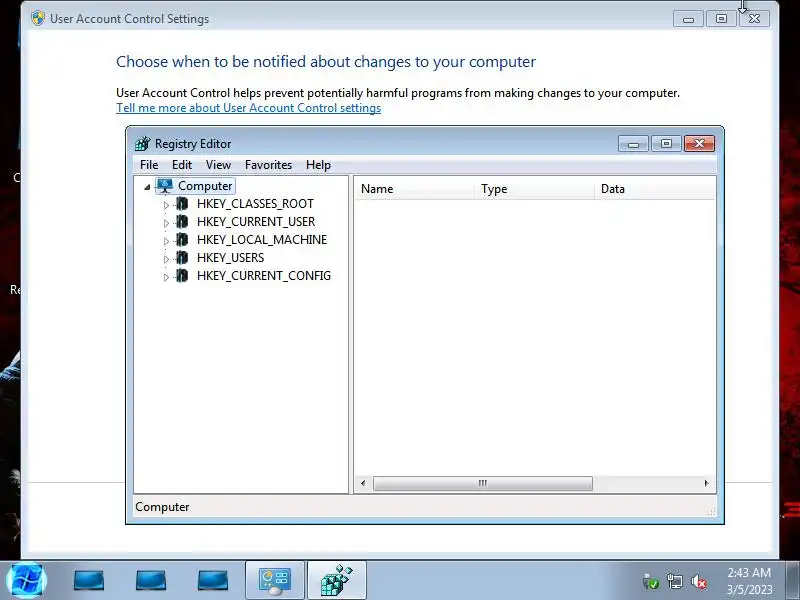800x600 pixels.
Task: Expand HKEY_CLASSES_ROOT key arrow
Action: pyautogui.click(x=166, y=205)
